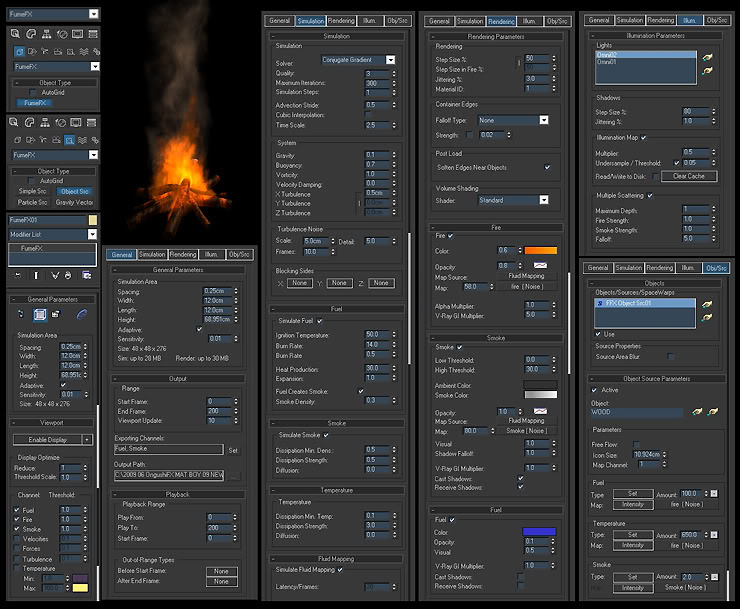Enable the Cubic Interpolation checkbox
Image resolution: width=740 pixels, height=609 pixels.
(368, 115)
